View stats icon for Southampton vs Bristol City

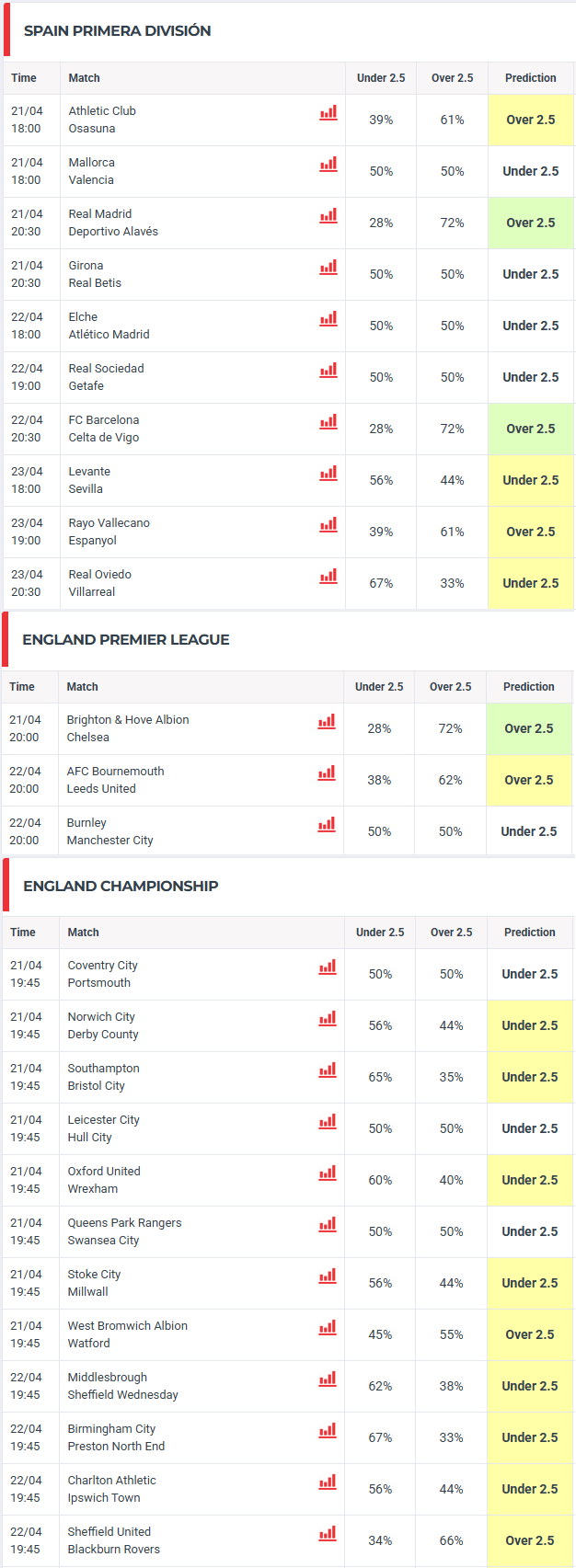tap(327, 1070)
